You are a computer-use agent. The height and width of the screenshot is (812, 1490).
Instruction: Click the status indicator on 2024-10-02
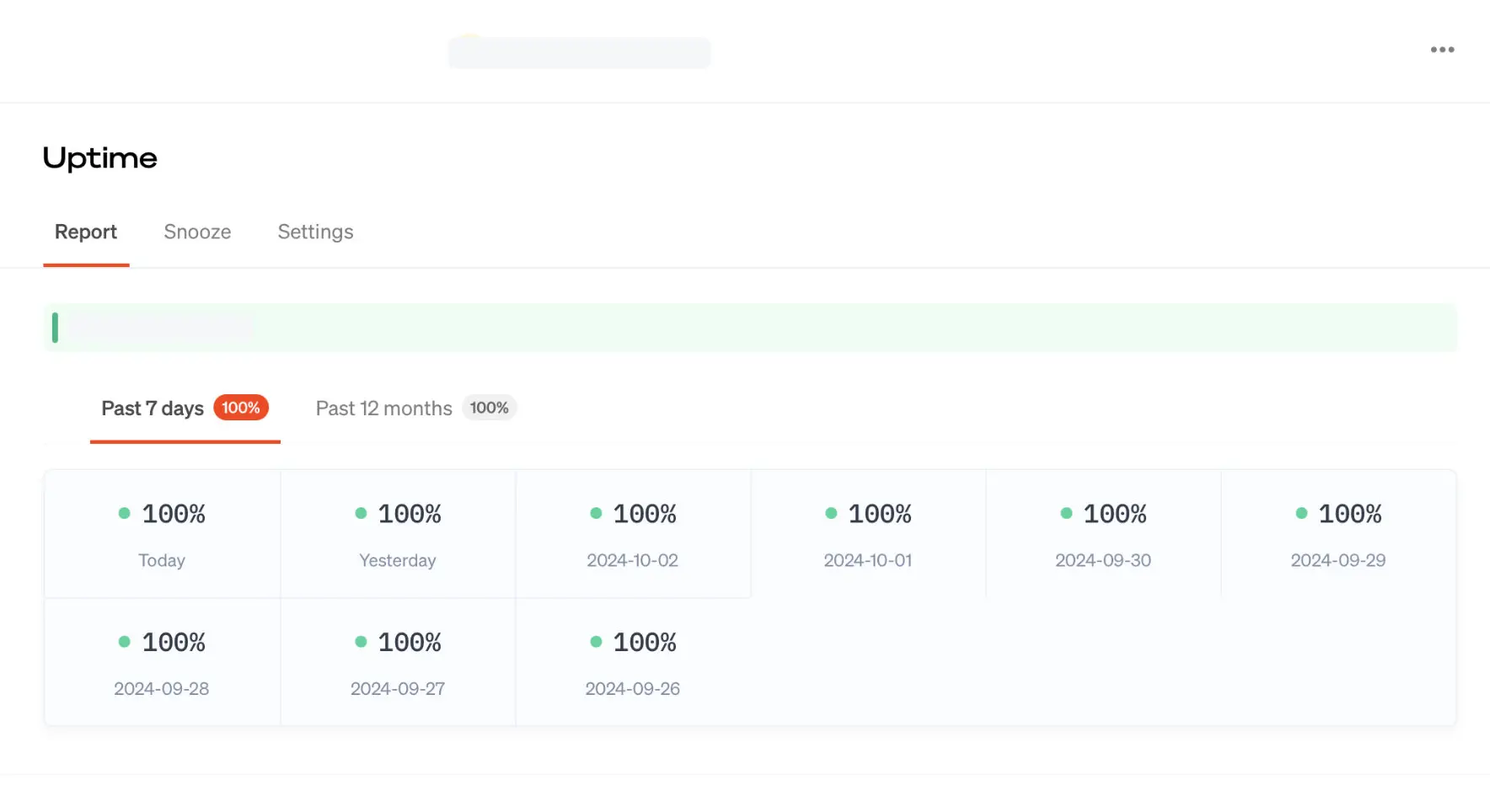click(x=597, y=512)
